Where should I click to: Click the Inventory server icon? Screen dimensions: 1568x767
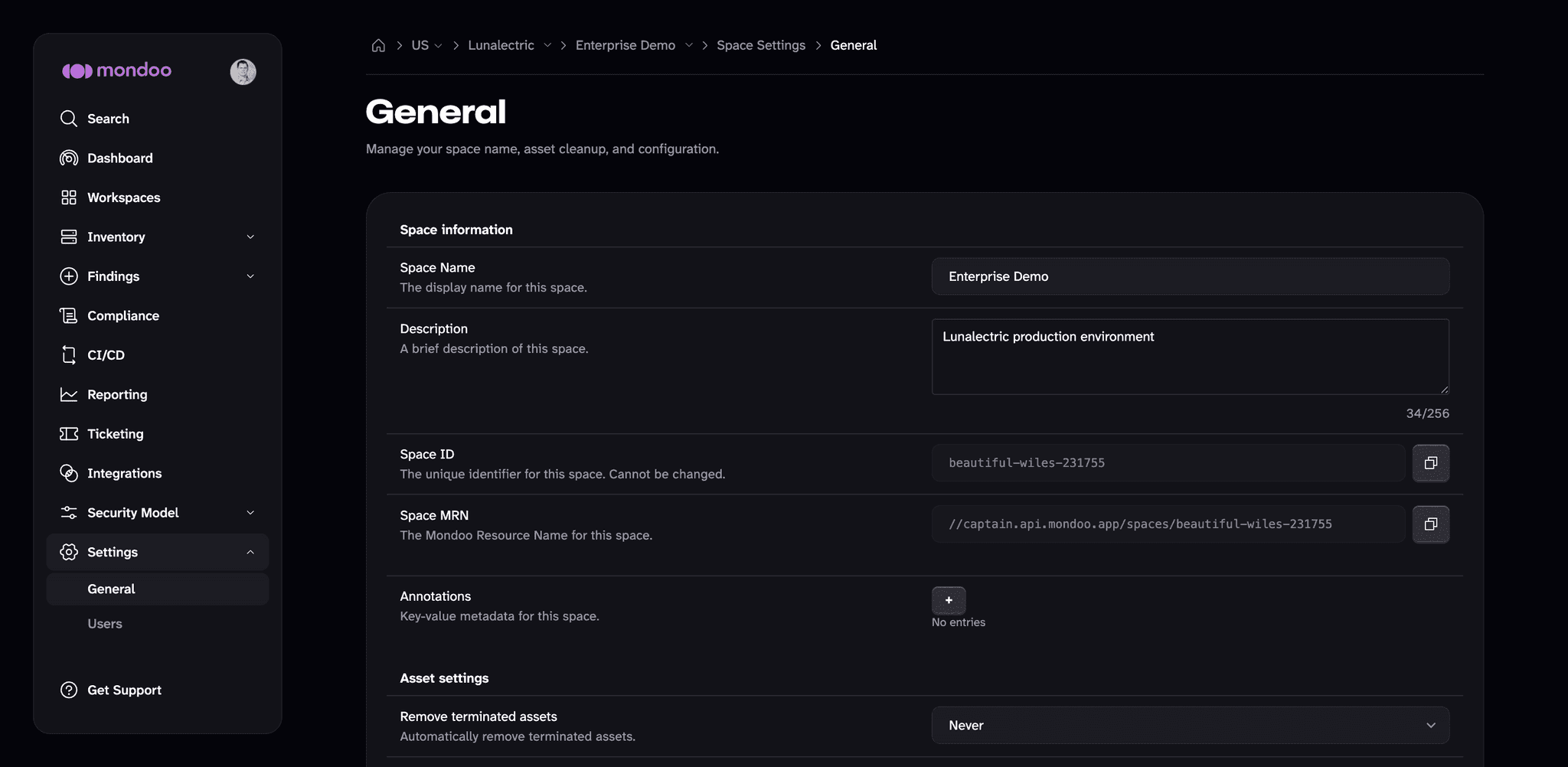(x=69, y=237)
